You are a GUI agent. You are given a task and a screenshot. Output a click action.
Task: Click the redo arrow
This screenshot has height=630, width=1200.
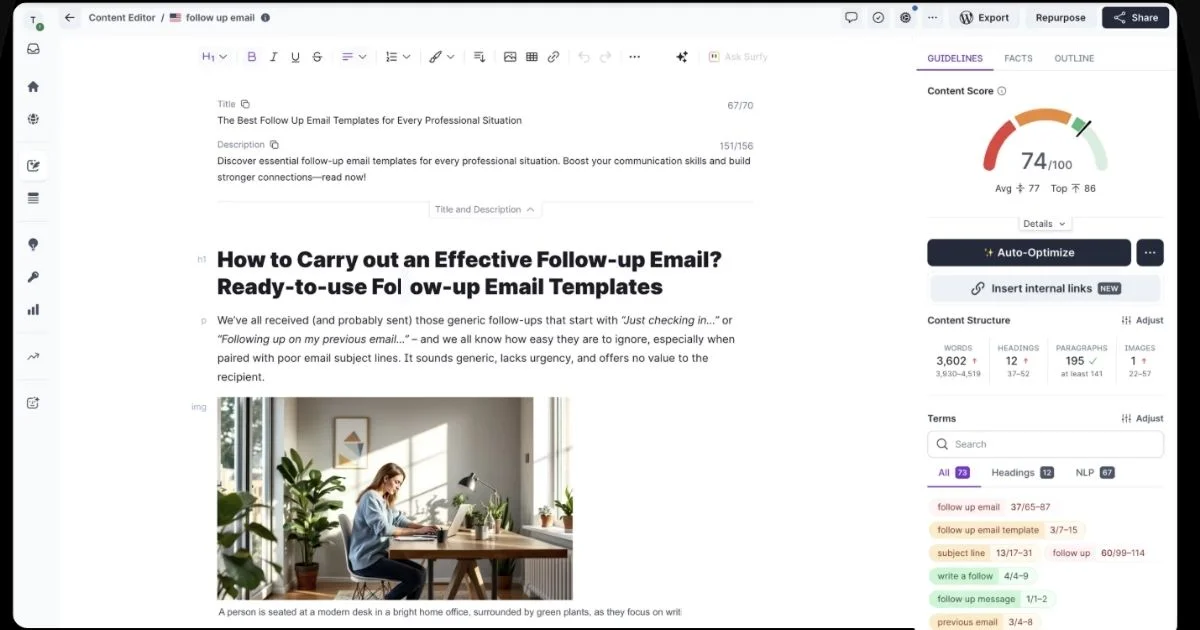(605, 57)
